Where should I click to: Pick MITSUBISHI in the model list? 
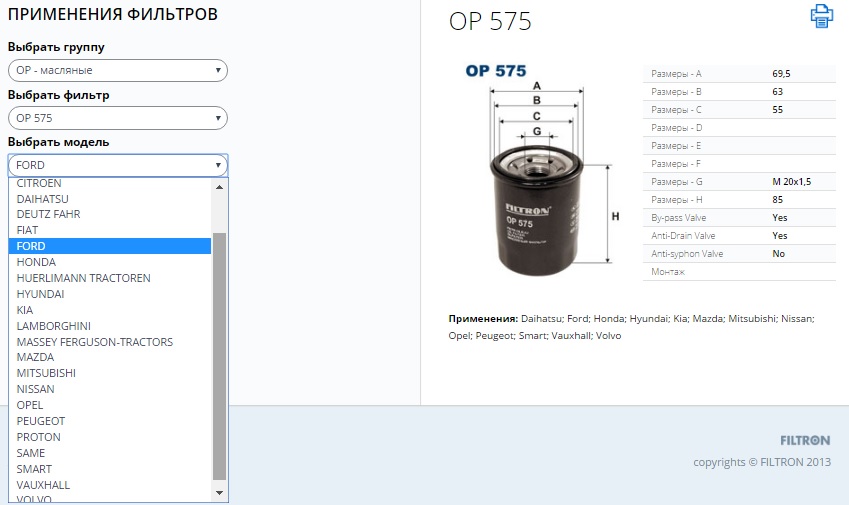(x=109, y=373)
